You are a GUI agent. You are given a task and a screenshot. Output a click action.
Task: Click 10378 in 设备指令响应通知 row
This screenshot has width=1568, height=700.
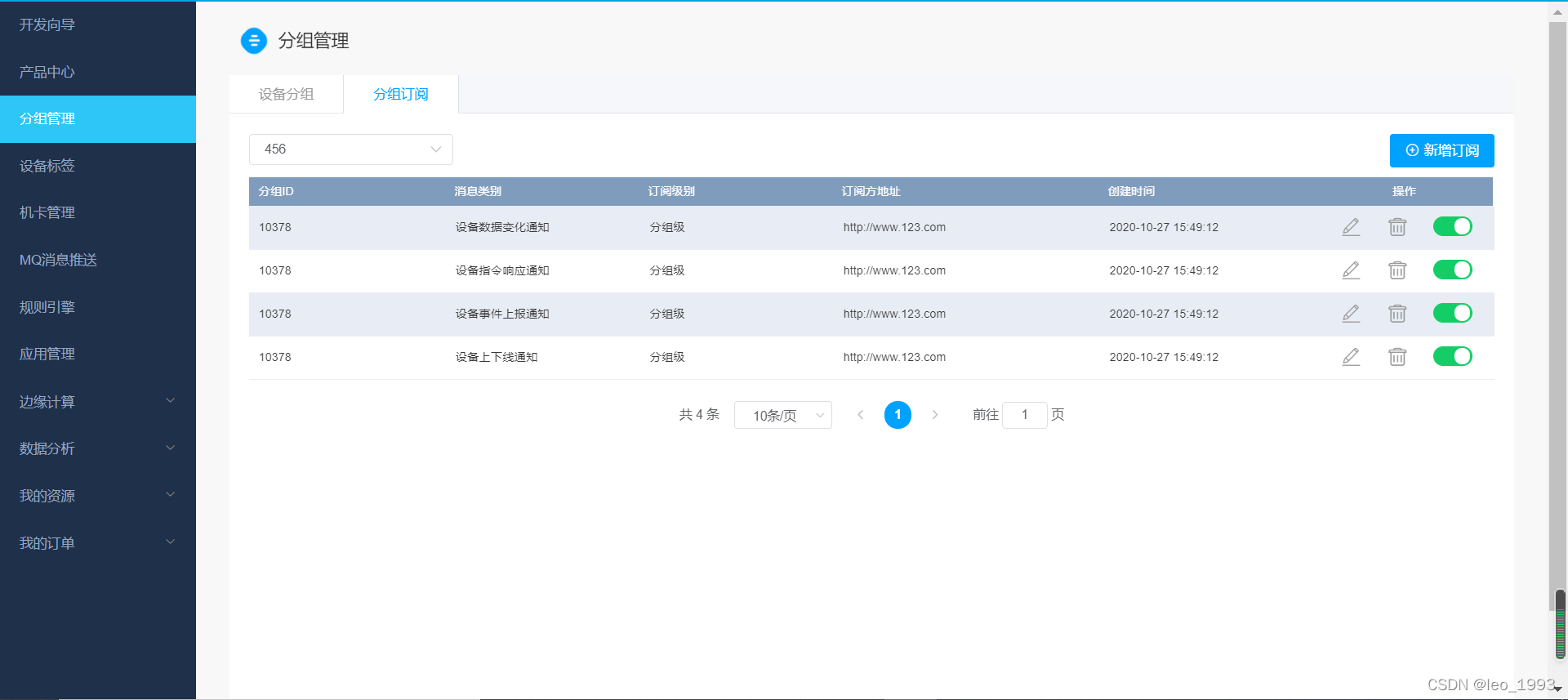click(x=275, y=270)
